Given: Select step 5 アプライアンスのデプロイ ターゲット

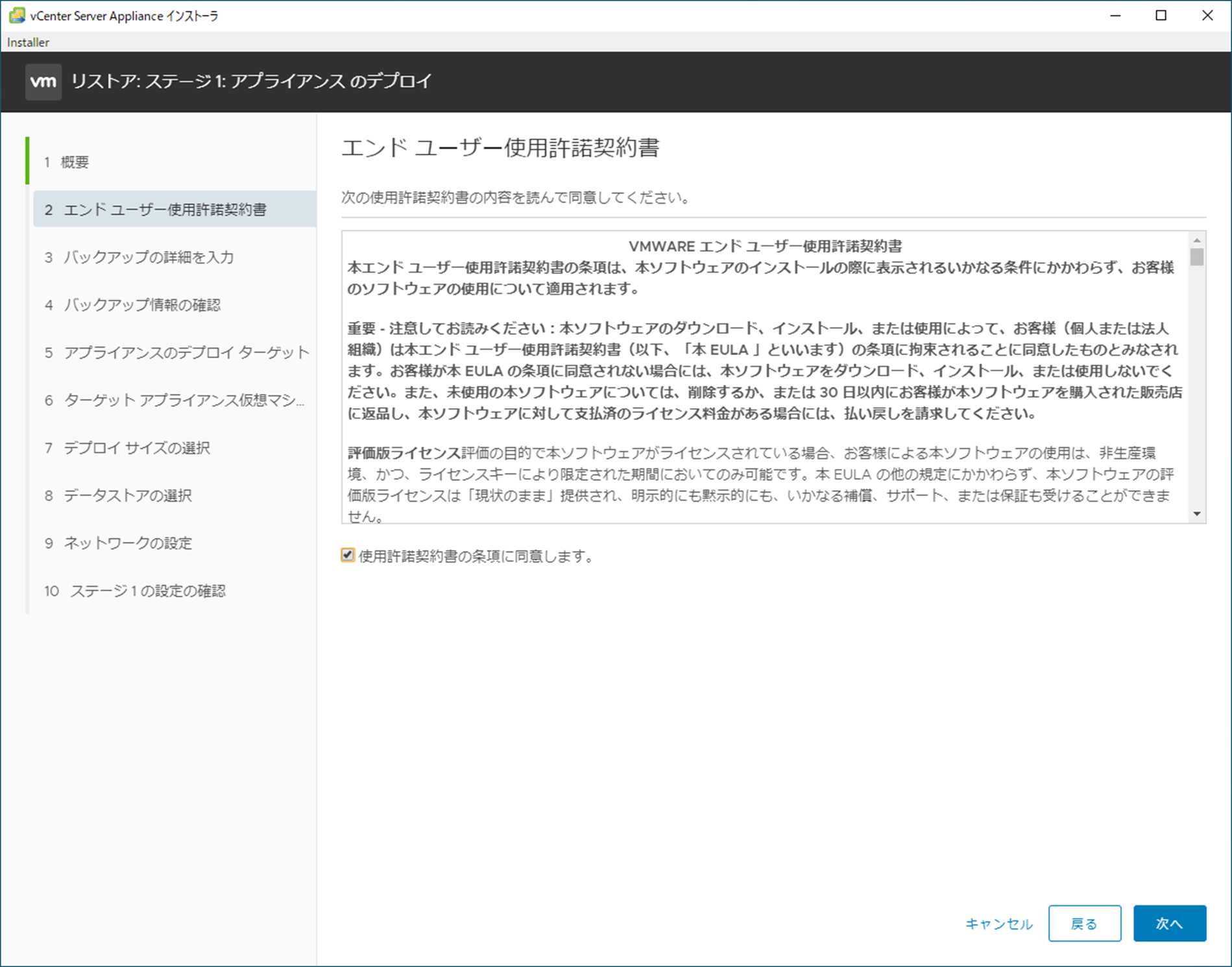Looking at the screenshot, I should 175,352.
